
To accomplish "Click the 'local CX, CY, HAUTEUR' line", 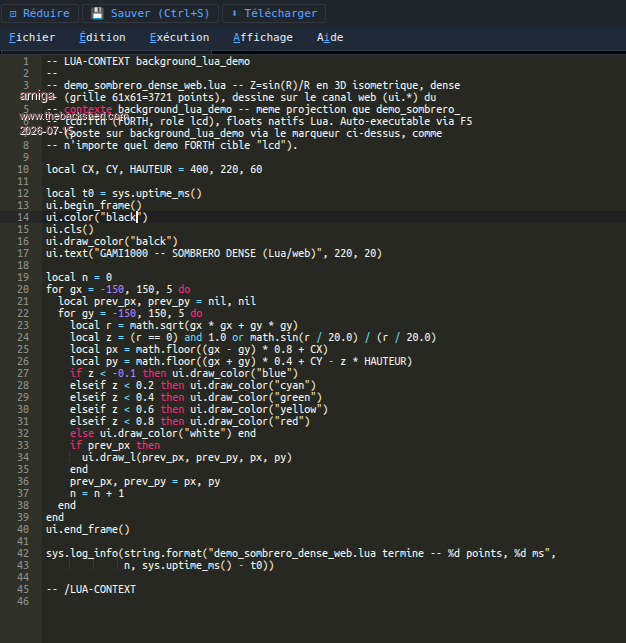I will [154, 169].
